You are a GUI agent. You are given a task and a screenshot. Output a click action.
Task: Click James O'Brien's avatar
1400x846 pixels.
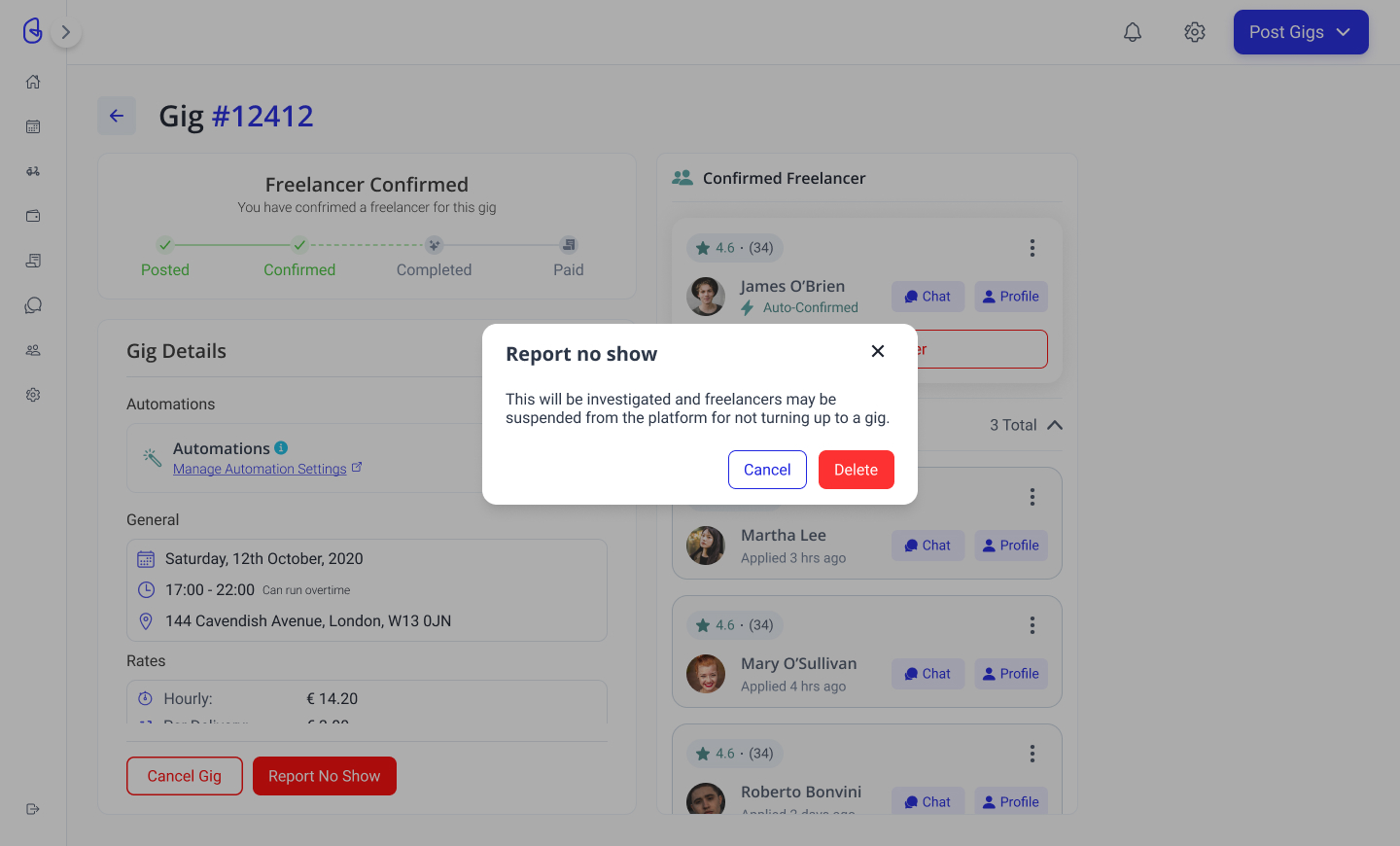point(706,297)
